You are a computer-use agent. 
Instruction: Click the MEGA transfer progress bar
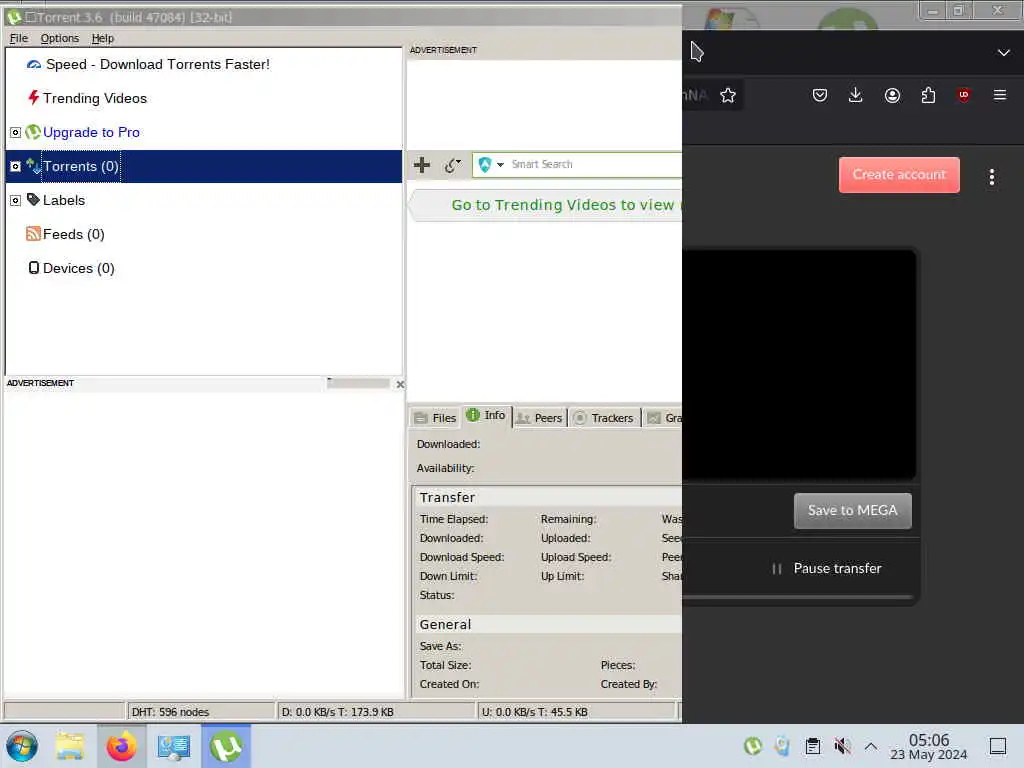pos(797,597)
